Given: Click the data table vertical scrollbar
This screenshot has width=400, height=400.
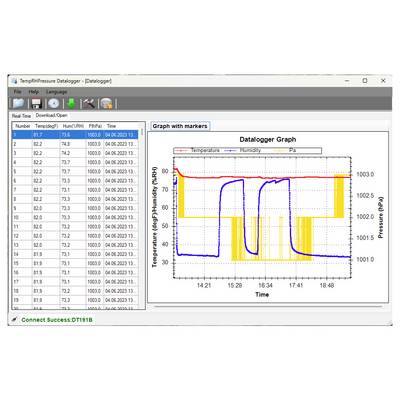Looking at the screenshot, I should (x=142, y=218).
